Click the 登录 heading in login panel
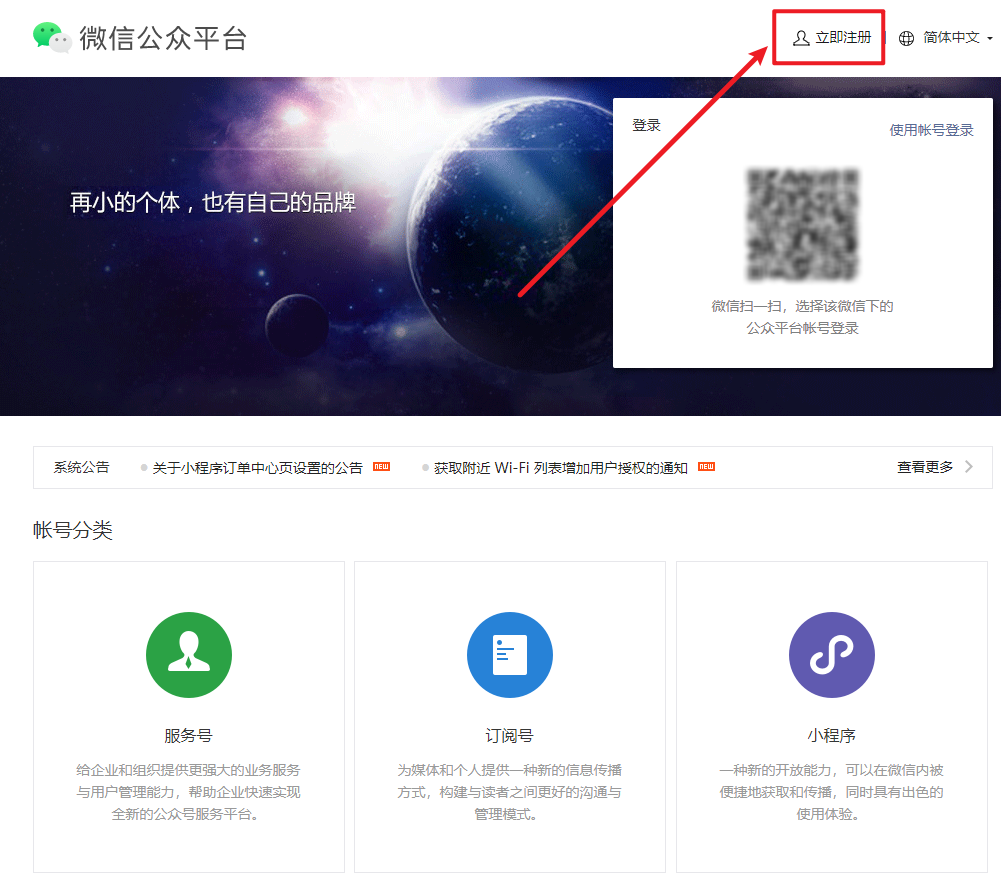 [x=646, y=125]
